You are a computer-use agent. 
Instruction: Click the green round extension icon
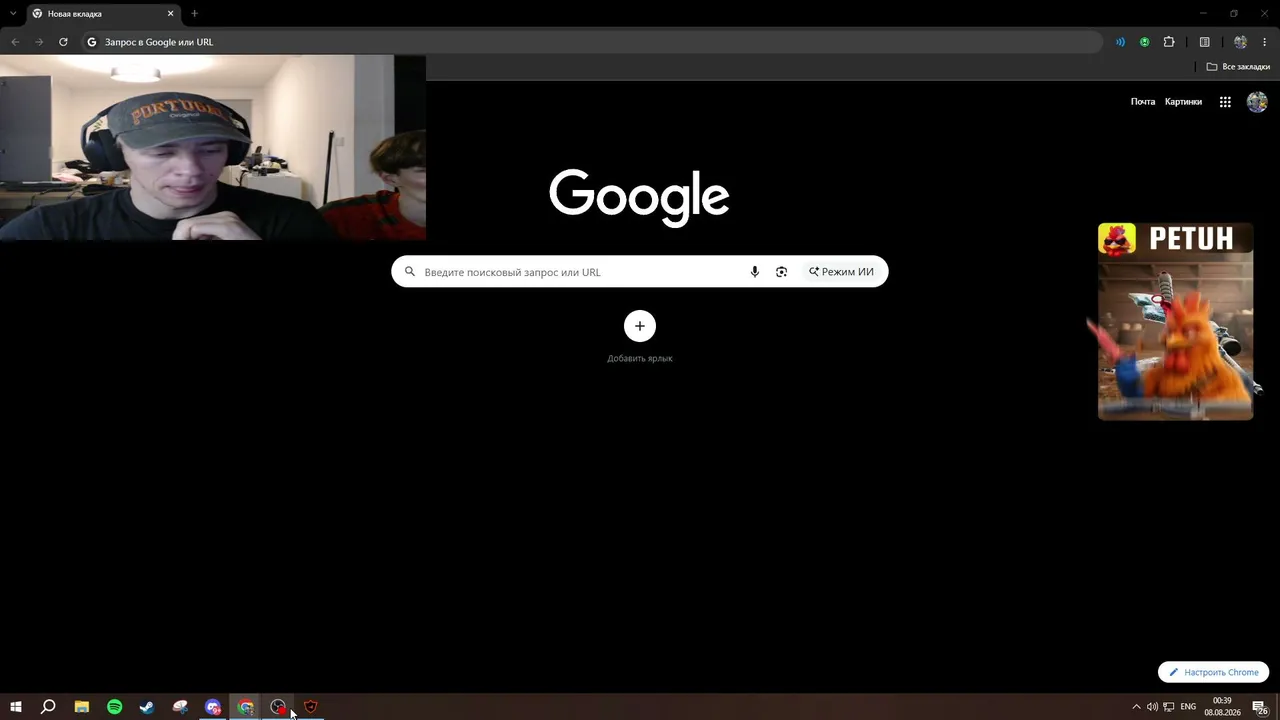tap(1144, 42)
